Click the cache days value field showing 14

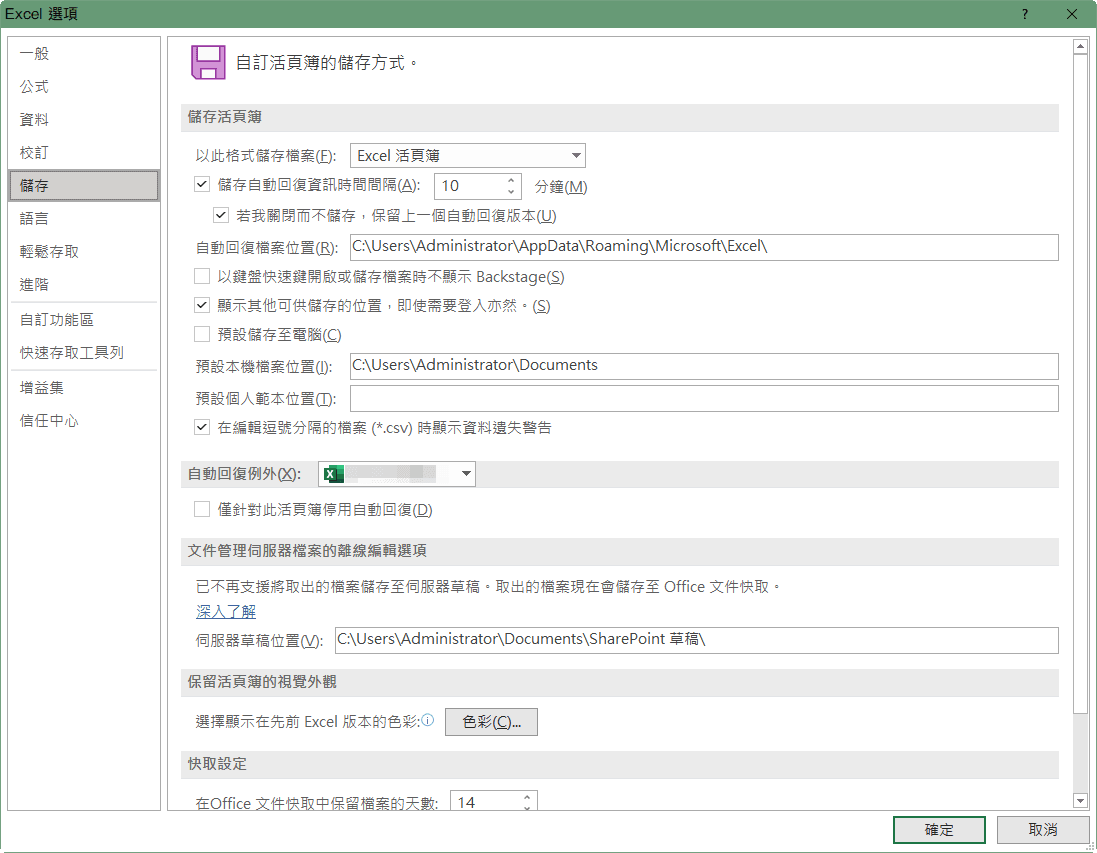pos(485,802)
